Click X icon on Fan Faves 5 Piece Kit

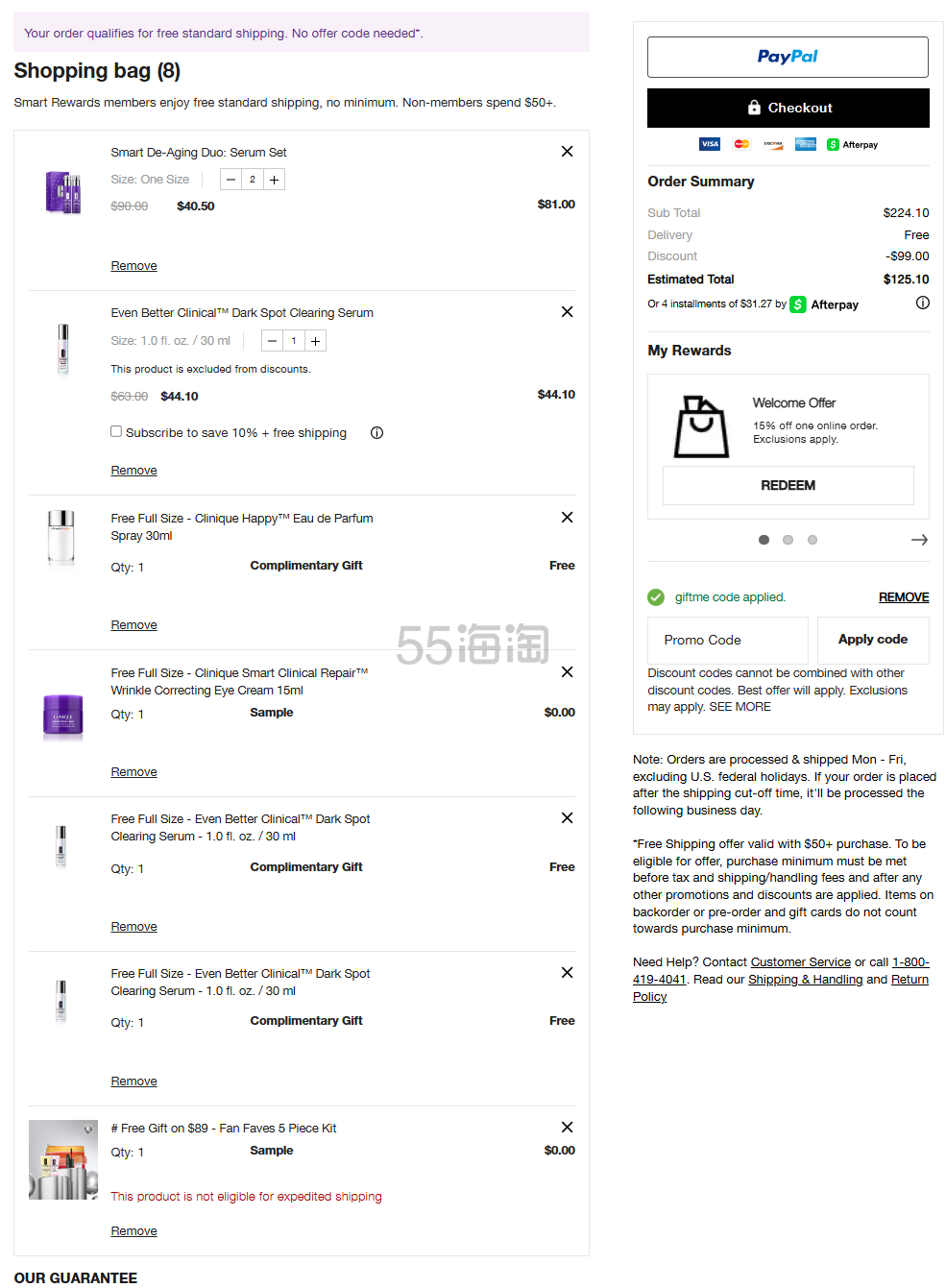pyautogui.click(x=567, y=1128)
